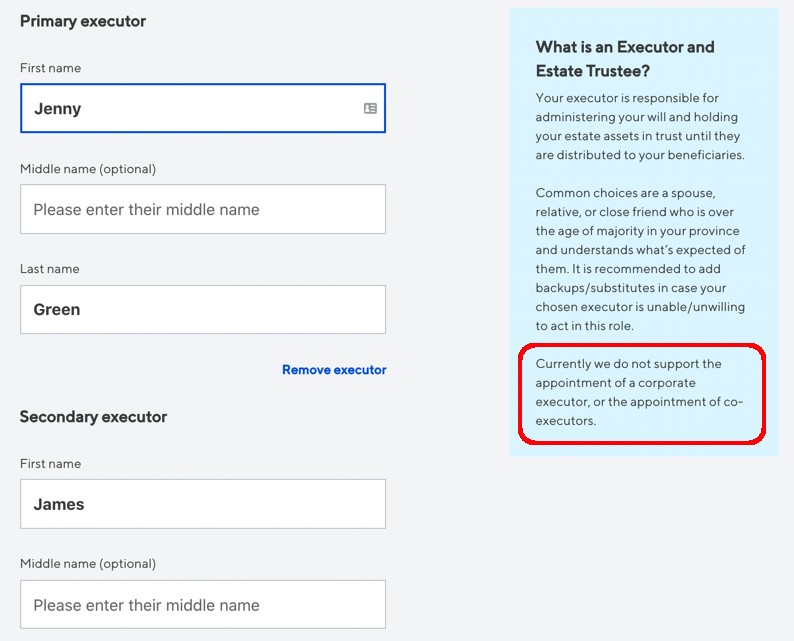Edit the secondary executor First name field
The width and height of the screenshot is (794, 641).
coord(203,504)
